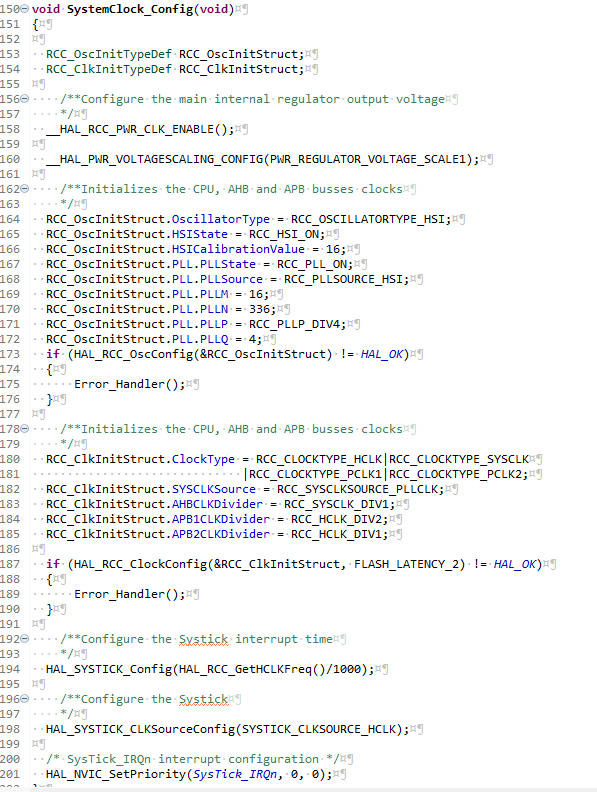Click line number 160 in the gutter
Image resolution: width=597 pixels, height=792 pixels.
tap(10, 160)
